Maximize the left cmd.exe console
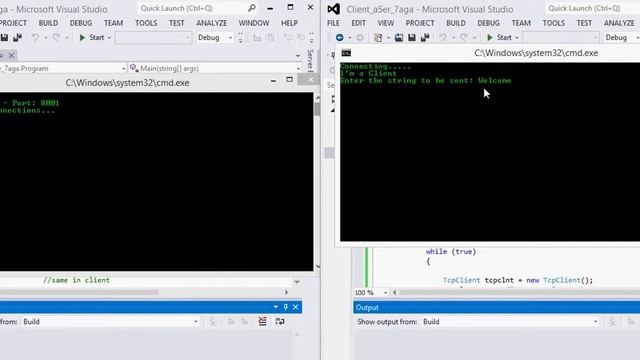Screen dimensions: 640x360 (x=289, y=80)
